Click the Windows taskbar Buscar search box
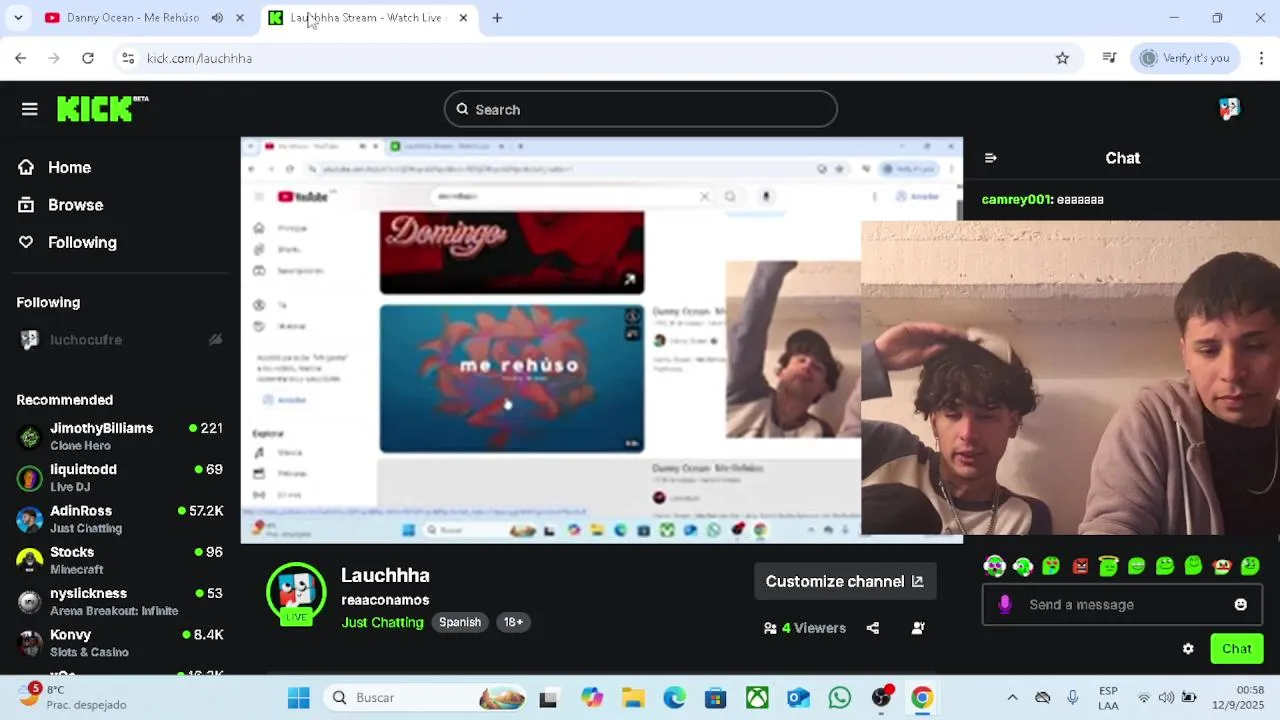The height and width of the screenshot is (720, 1280). click(x=427, y=698)
